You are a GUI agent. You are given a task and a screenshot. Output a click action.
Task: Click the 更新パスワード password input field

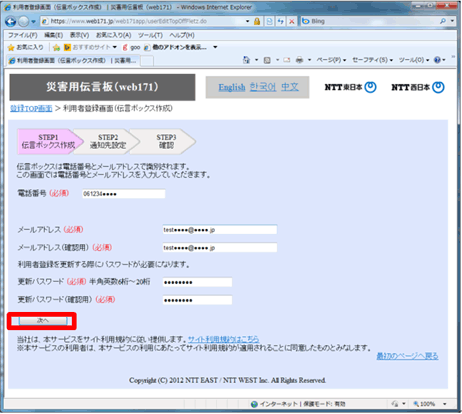197,282
